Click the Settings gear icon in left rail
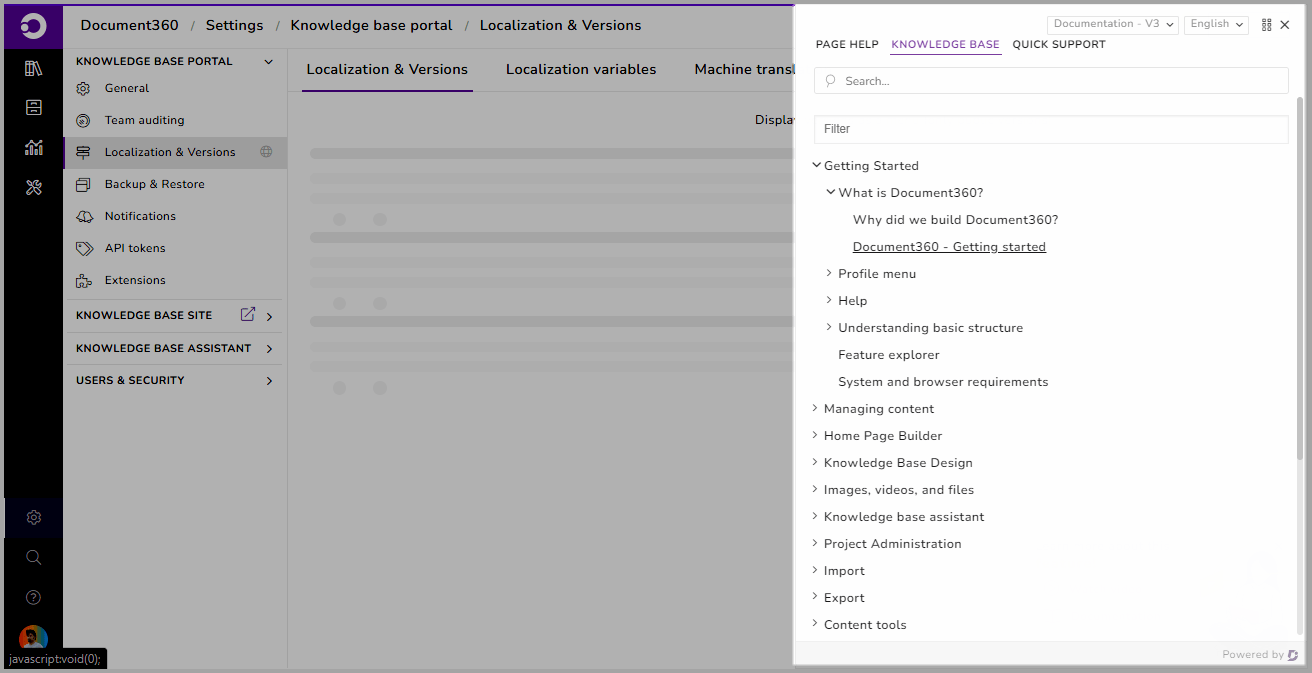Viewport: 1312px width, 673px height. pyautogui.click(x=34, y=517)
